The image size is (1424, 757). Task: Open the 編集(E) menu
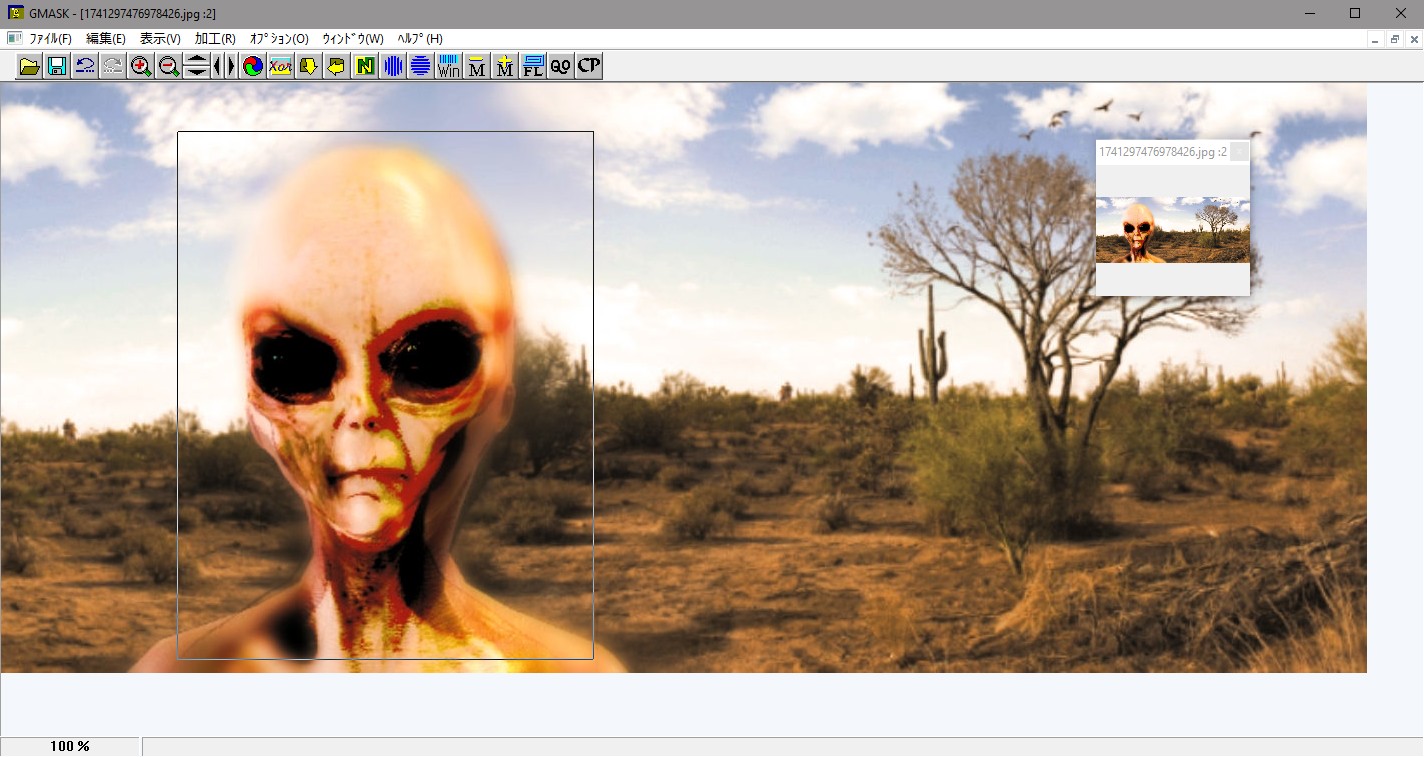coord(106,39)
